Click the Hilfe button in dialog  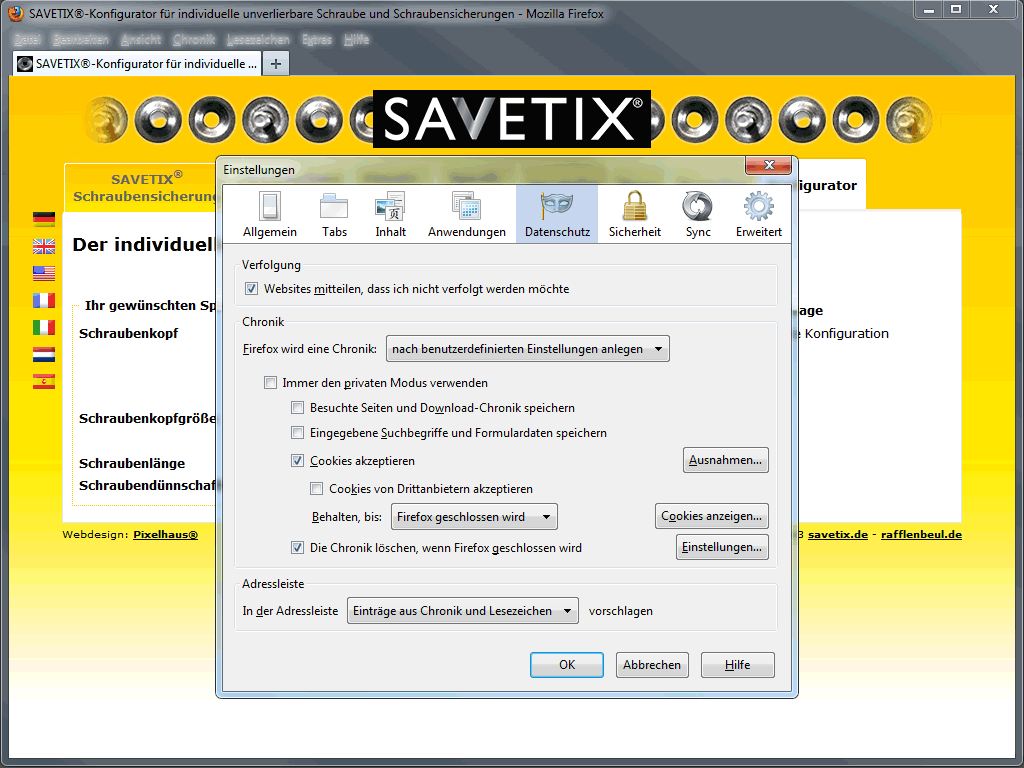pyautogui.click(x=737, y=665)
